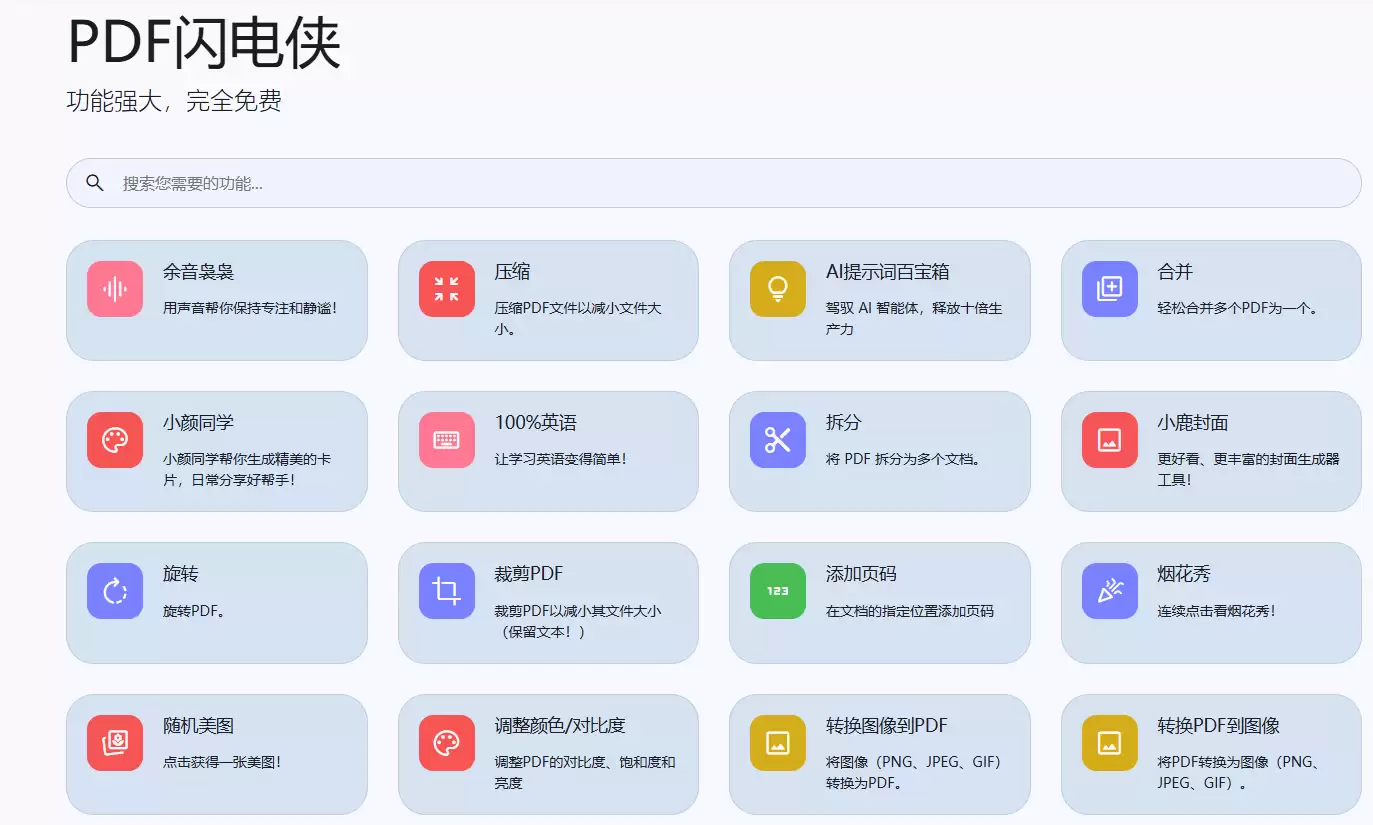This screenshot has width=1373, height=825.
Task: Click description 连续点击看烟花秀！
Action: click(x=1217, y=610)
